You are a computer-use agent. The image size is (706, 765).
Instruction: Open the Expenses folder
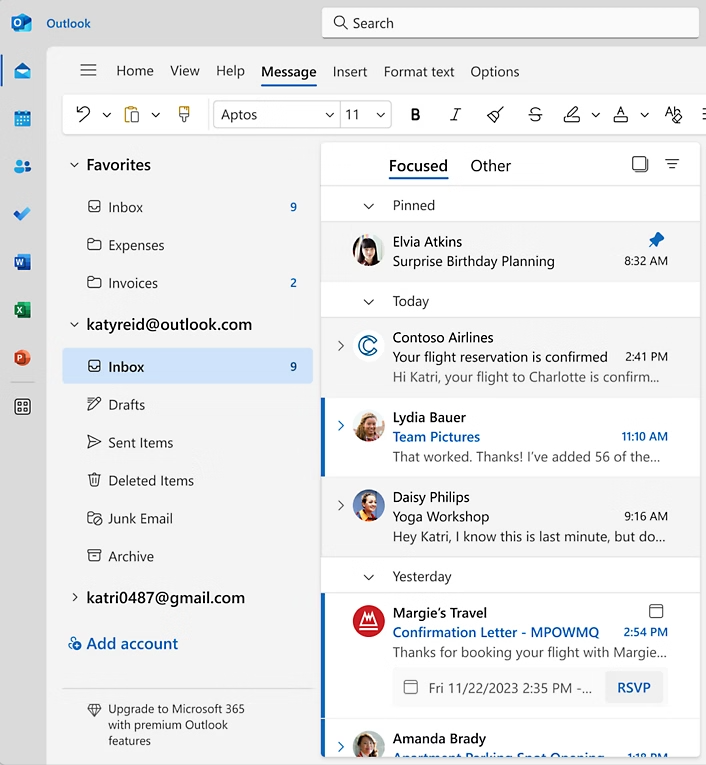187,245
